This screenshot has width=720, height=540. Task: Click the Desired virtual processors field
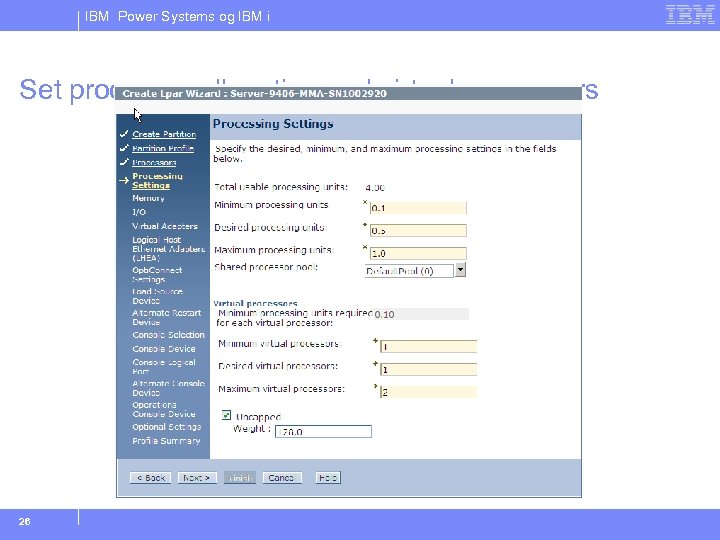[x=428, y=369]
